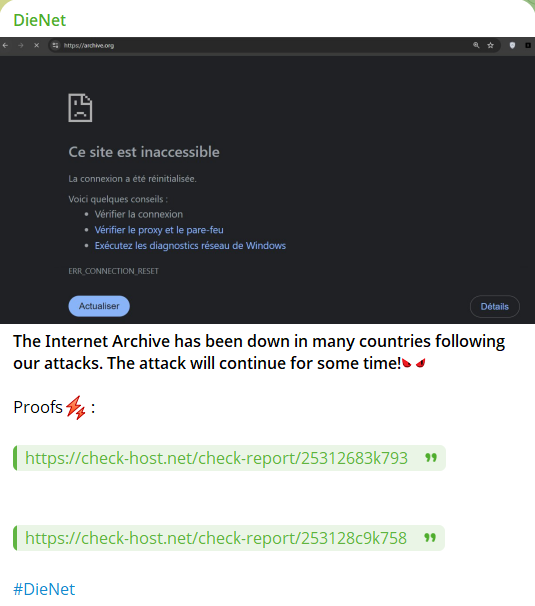Open "Exécutez les diagnostics réseau de Windows" link
Image resolution: width=535 pixels, height=606 pixels.
(x=190, y=246)
